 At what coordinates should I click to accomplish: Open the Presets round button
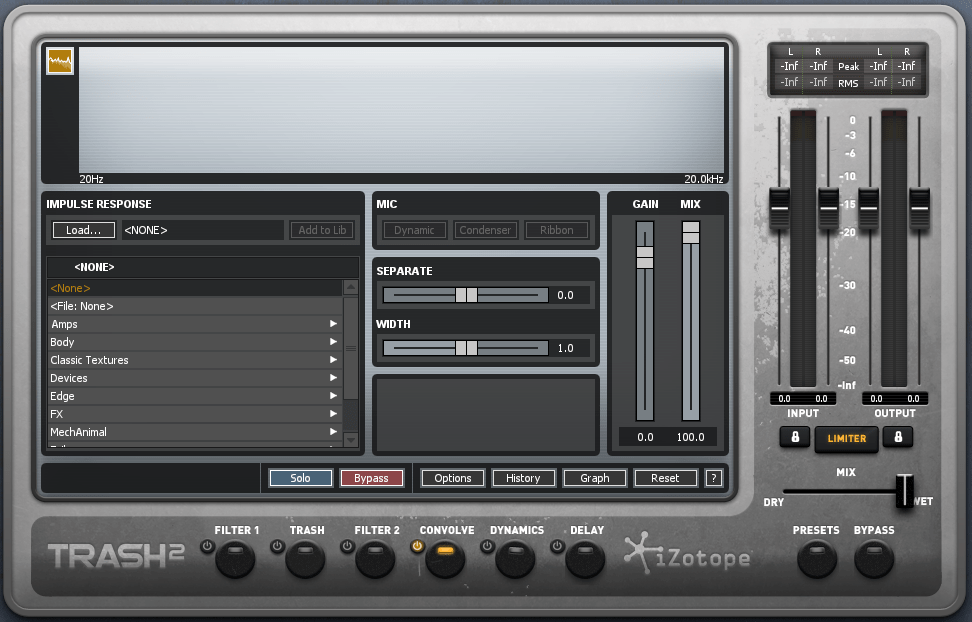coord(816,558)
